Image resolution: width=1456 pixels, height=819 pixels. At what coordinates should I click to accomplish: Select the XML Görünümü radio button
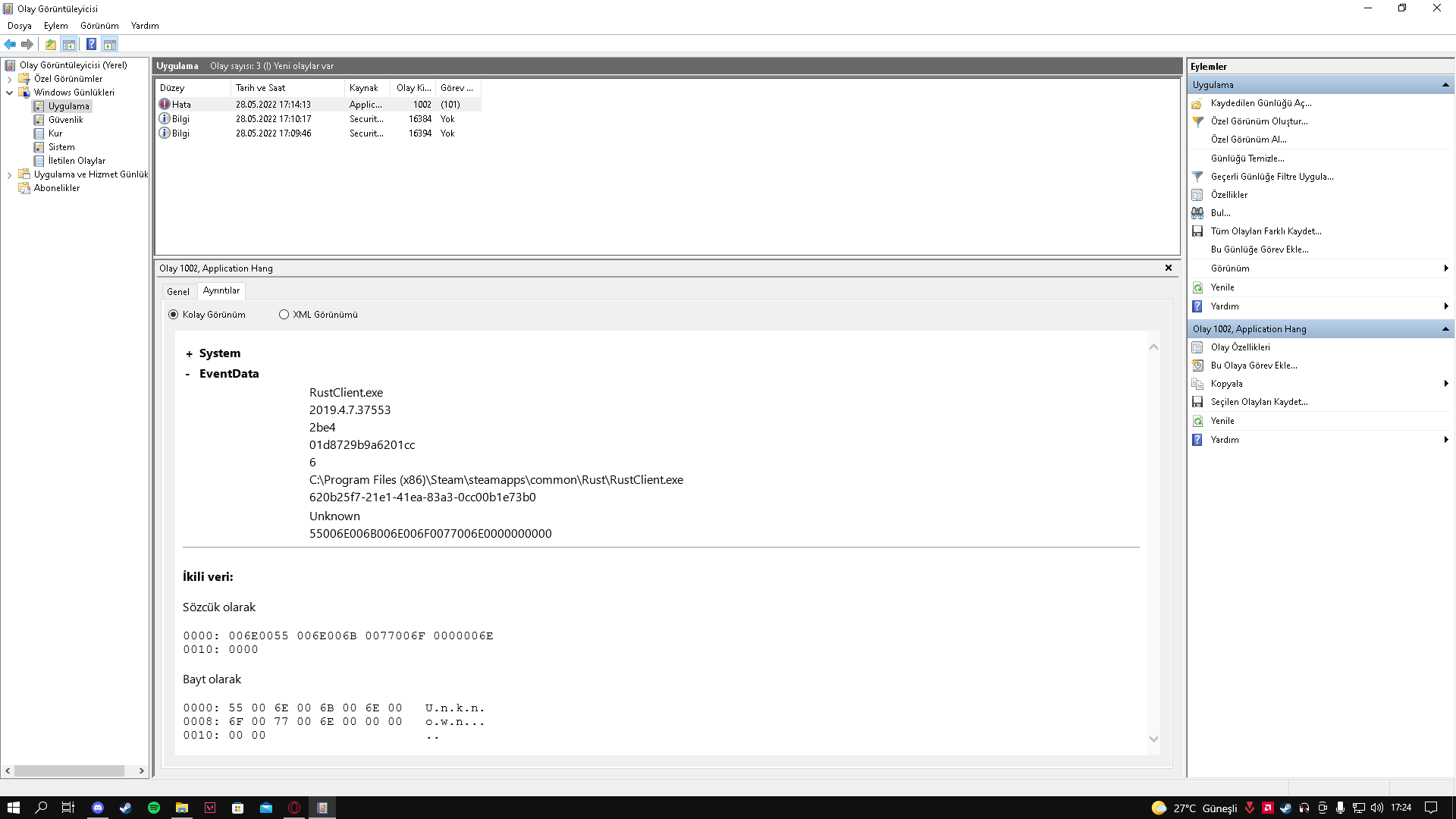[284, 315]
